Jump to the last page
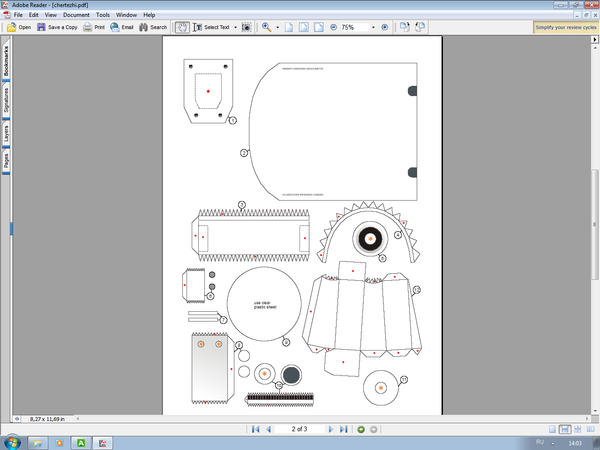Image resolution: width=600 pixels, height=450 pixels. (344, 429)
